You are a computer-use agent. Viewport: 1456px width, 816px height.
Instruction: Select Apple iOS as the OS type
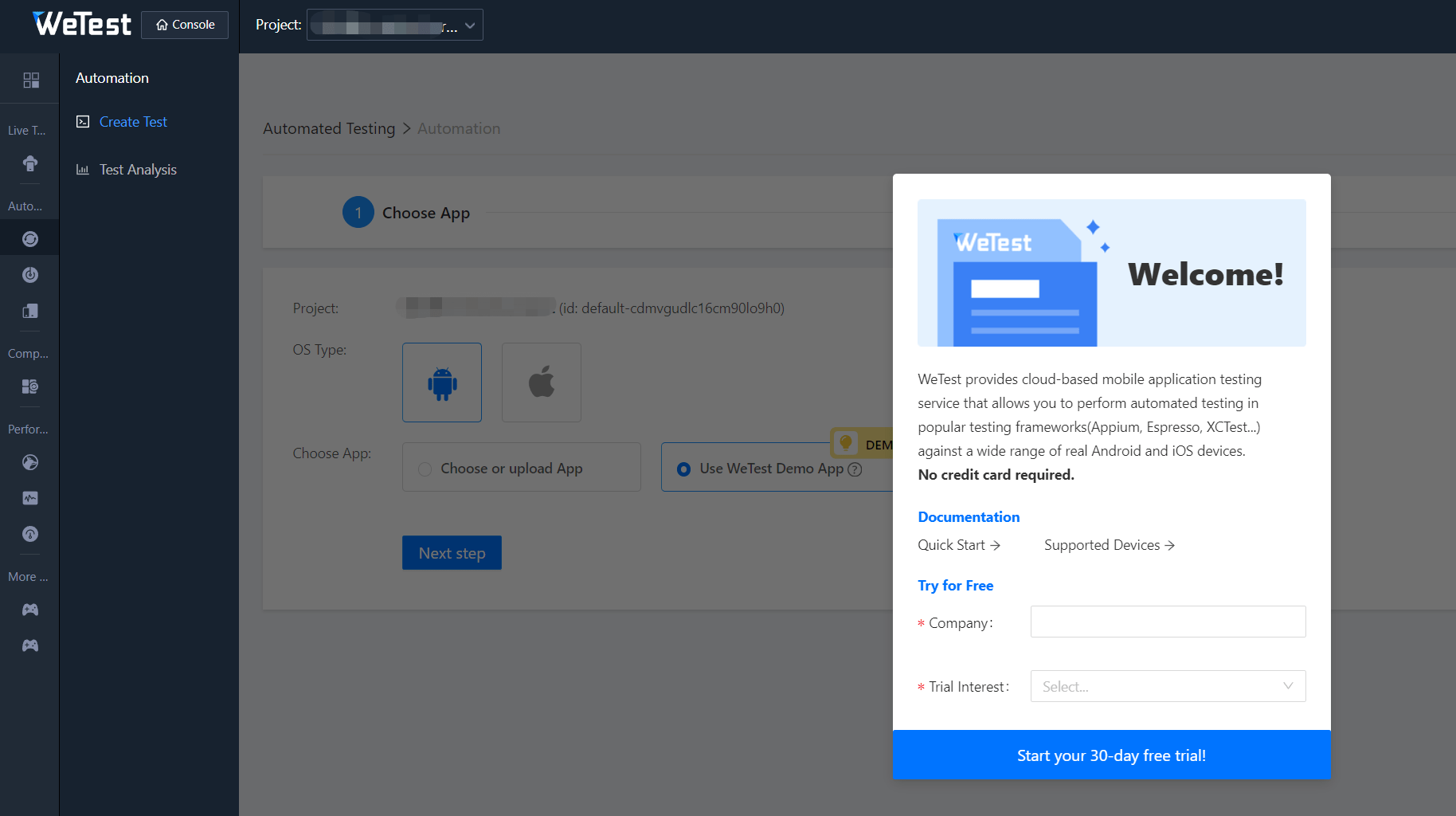[x=542, y=382]
